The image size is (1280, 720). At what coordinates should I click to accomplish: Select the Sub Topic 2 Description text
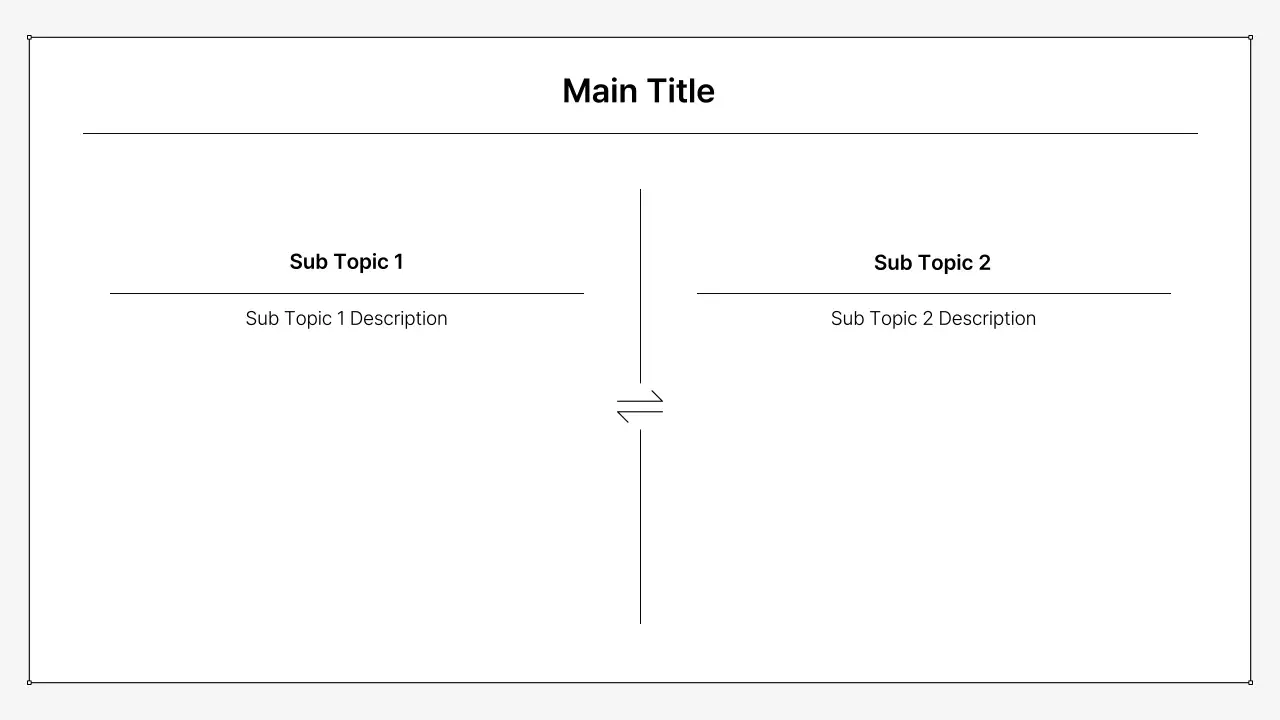pyautogui.click(x=933, y=318)
